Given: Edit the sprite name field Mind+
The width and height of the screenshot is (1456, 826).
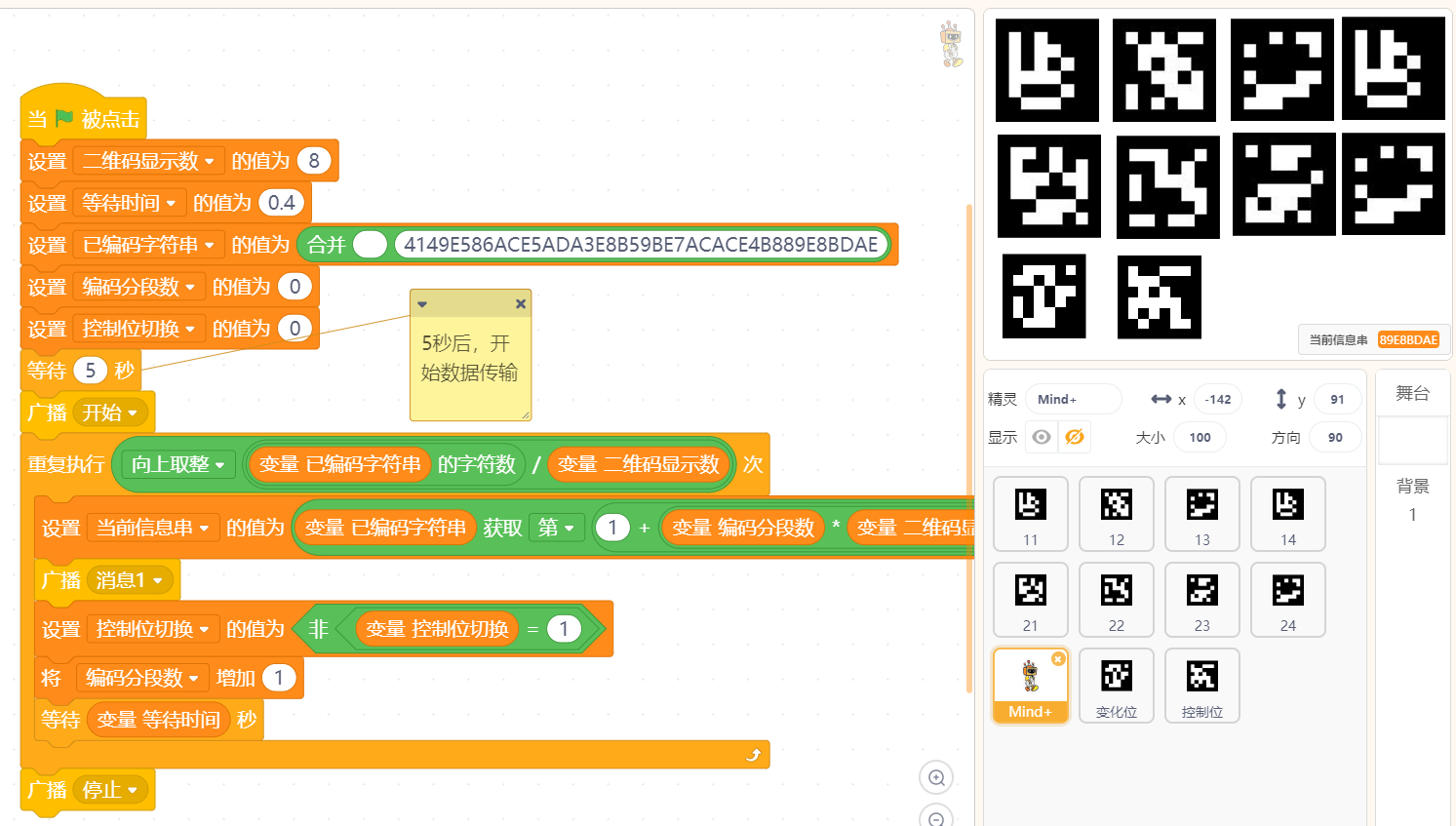Looking at the screenshot, I should (1073, 399).
